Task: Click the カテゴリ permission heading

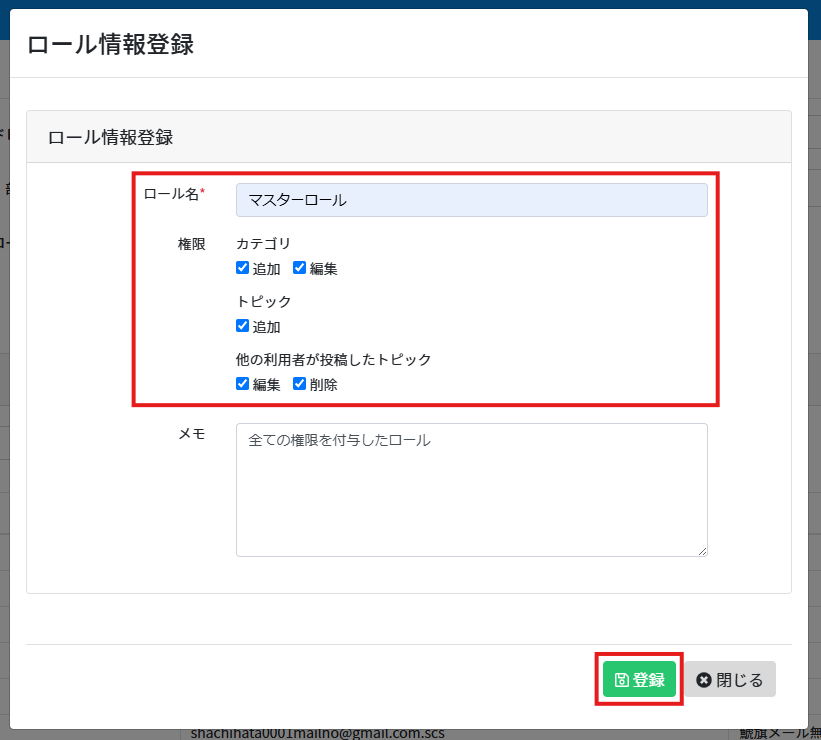Action: pos(263,243)
